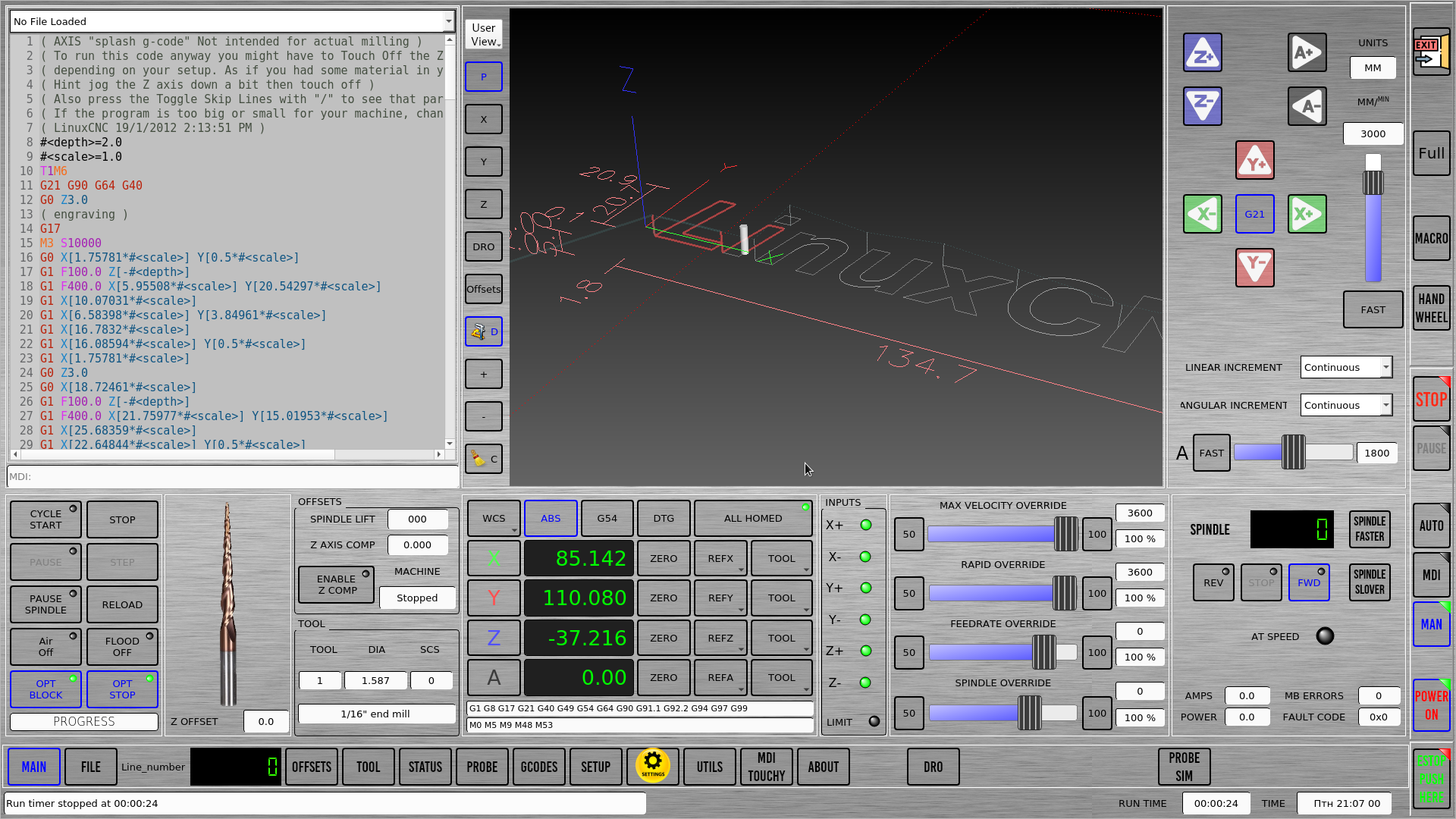Jog A axis positive with A+ icon

coord(1307,53)
